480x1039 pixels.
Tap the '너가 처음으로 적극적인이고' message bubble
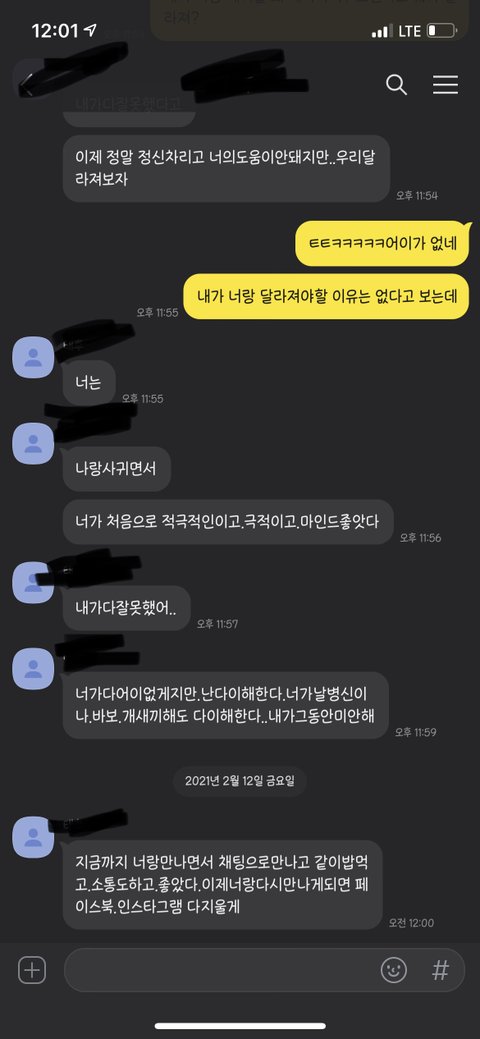point(228,522)
